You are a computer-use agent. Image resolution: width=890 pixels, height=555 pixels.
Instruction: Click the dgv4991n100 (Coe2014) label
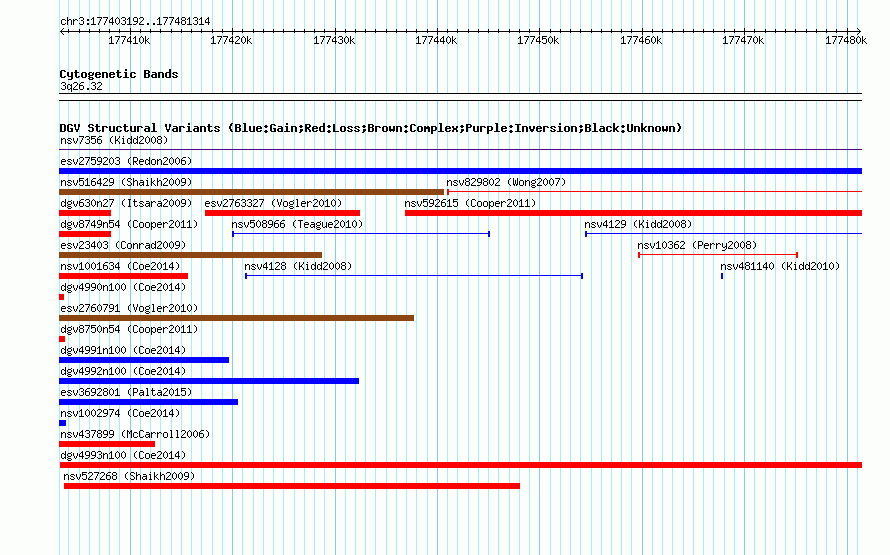[123, 350]
